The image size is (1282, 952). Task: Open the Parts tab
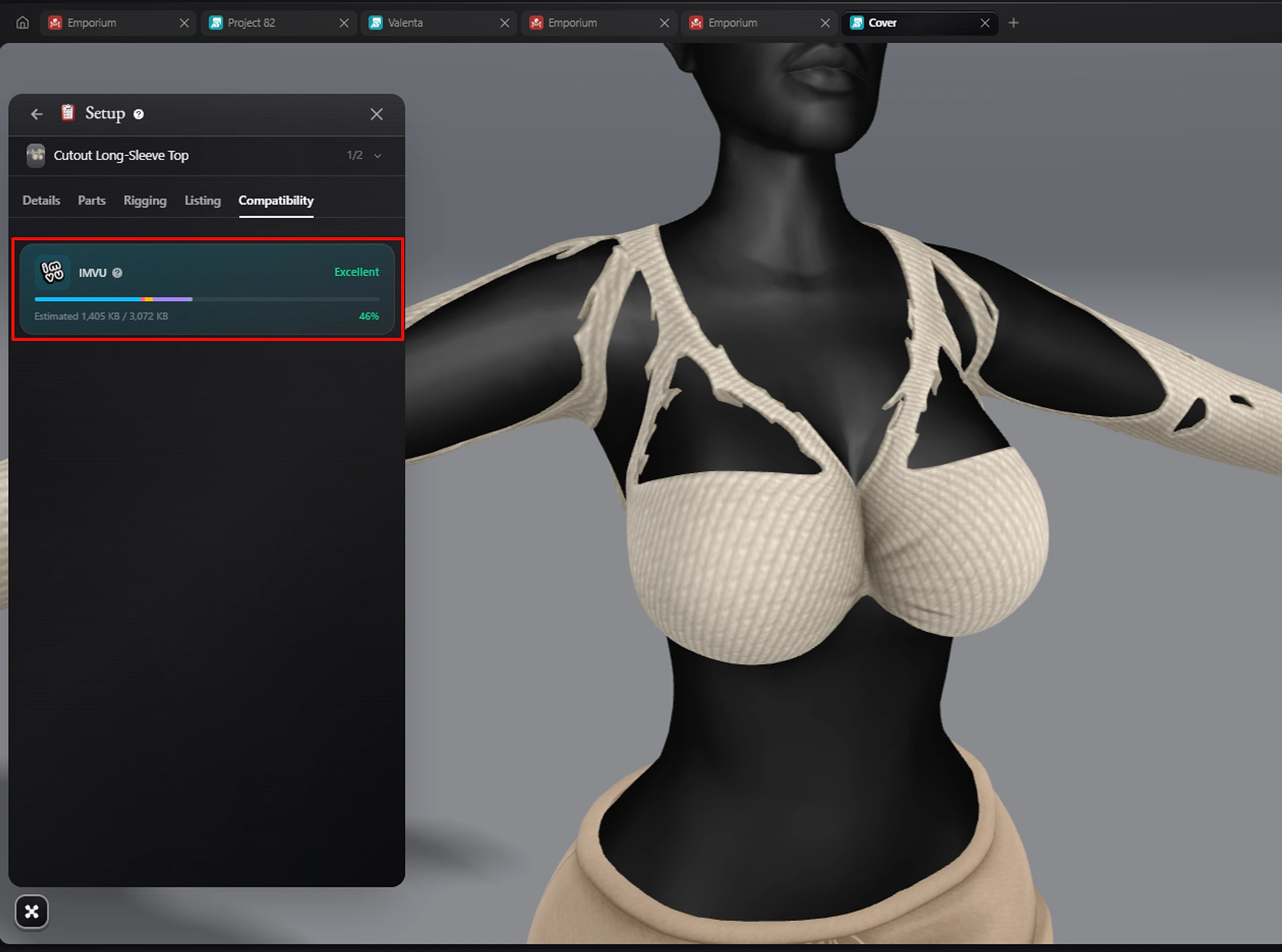[x=92, y=200]
